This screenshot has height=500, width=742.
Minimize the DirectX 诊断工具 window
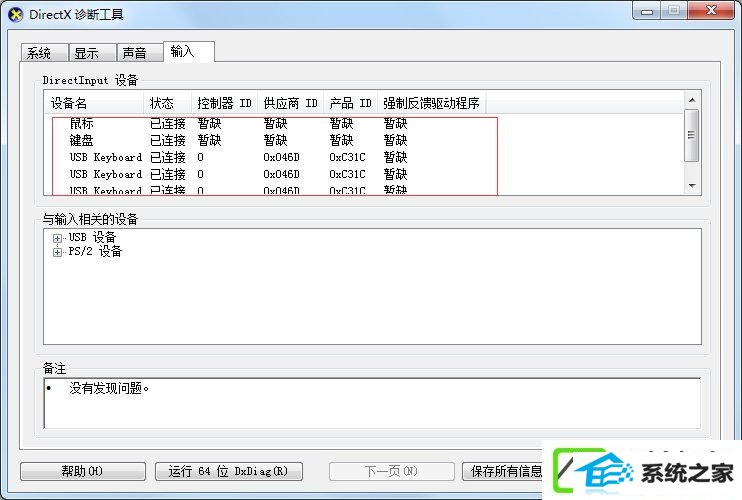click(647, 11)
